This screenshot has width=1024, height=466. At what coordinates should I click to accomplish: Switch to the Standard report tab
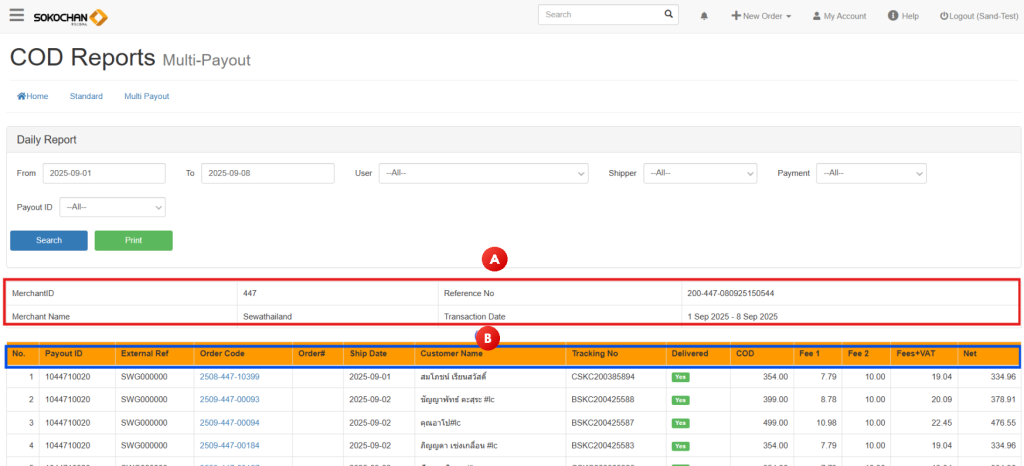[86, 96]
